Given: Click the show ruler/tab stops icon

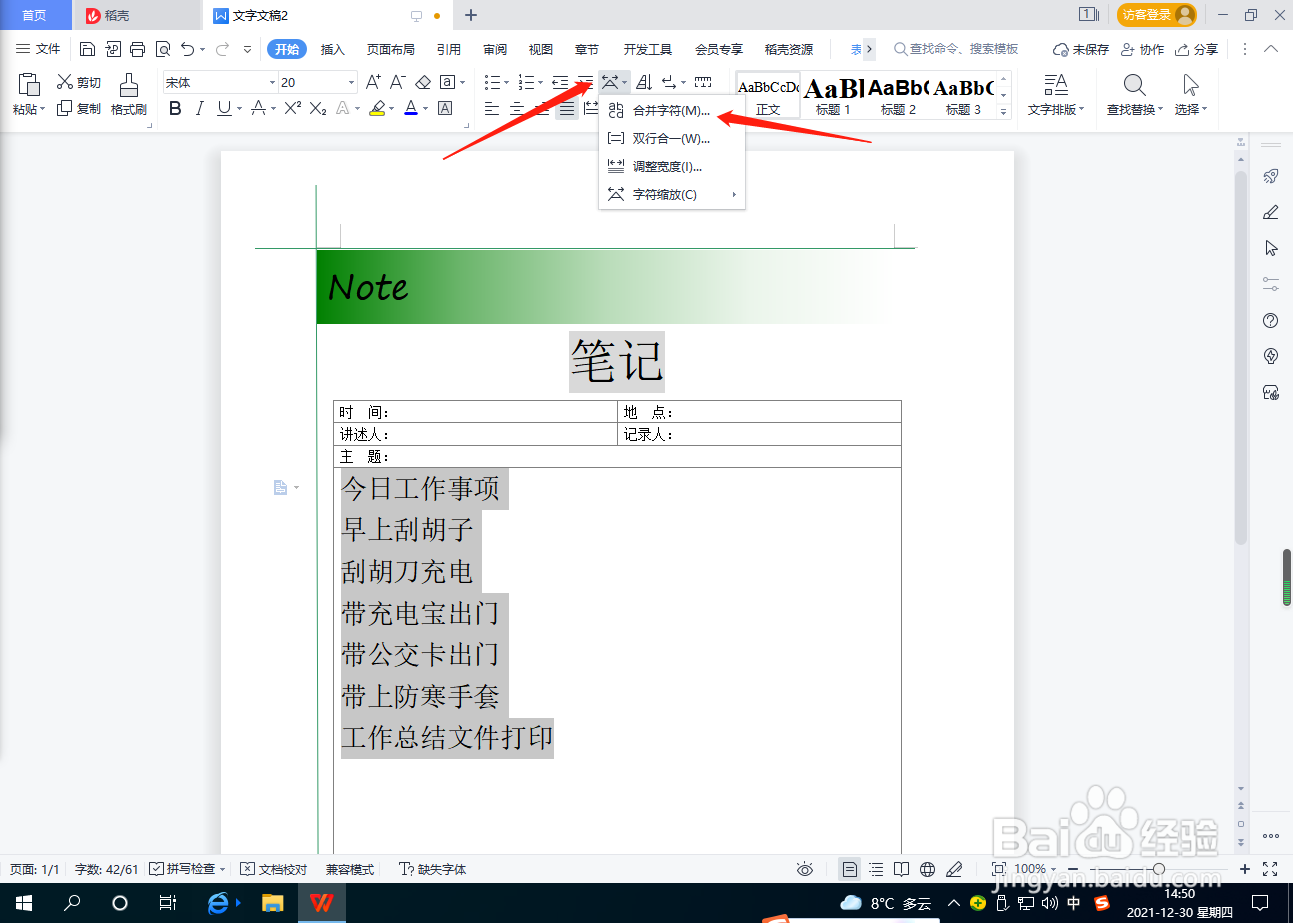Looking at the screenshot, I should tap(704, 82).
